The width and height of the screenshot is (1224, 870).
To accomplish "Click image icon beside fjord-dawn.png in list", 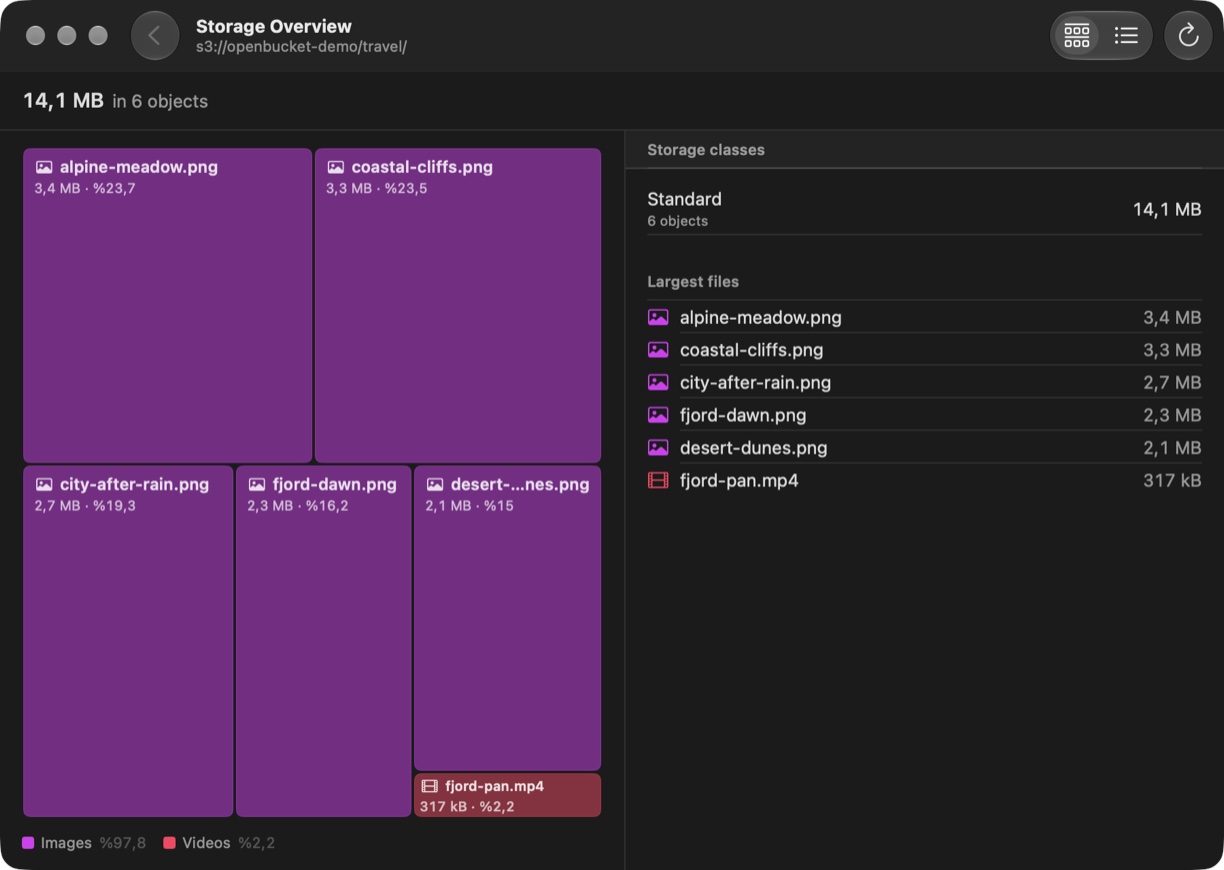I will click(658, 415).
